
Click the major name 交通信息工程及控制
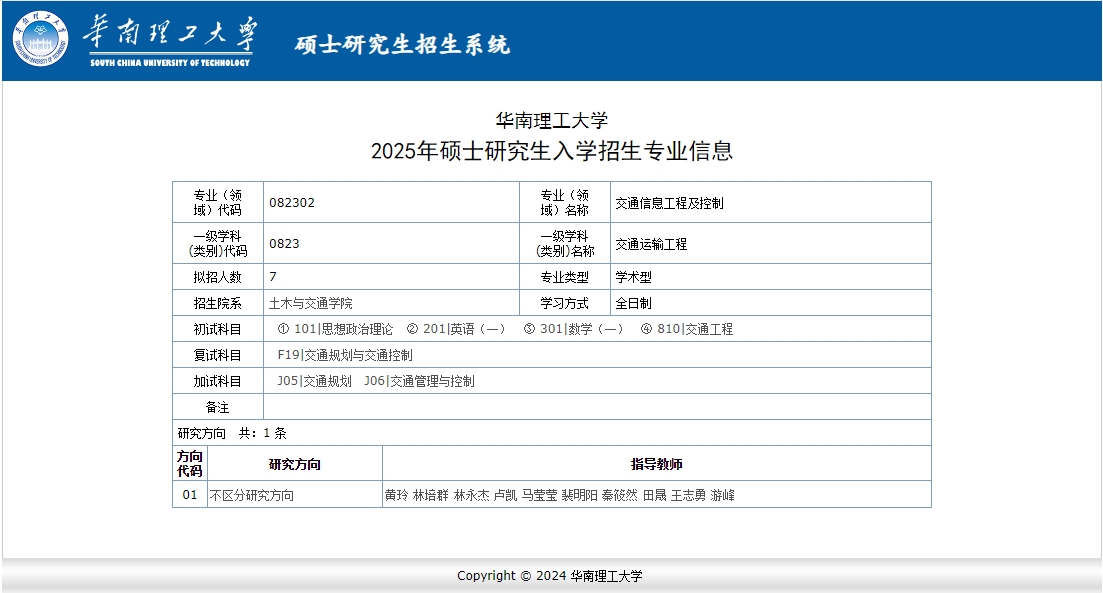(x=669, y=203)
